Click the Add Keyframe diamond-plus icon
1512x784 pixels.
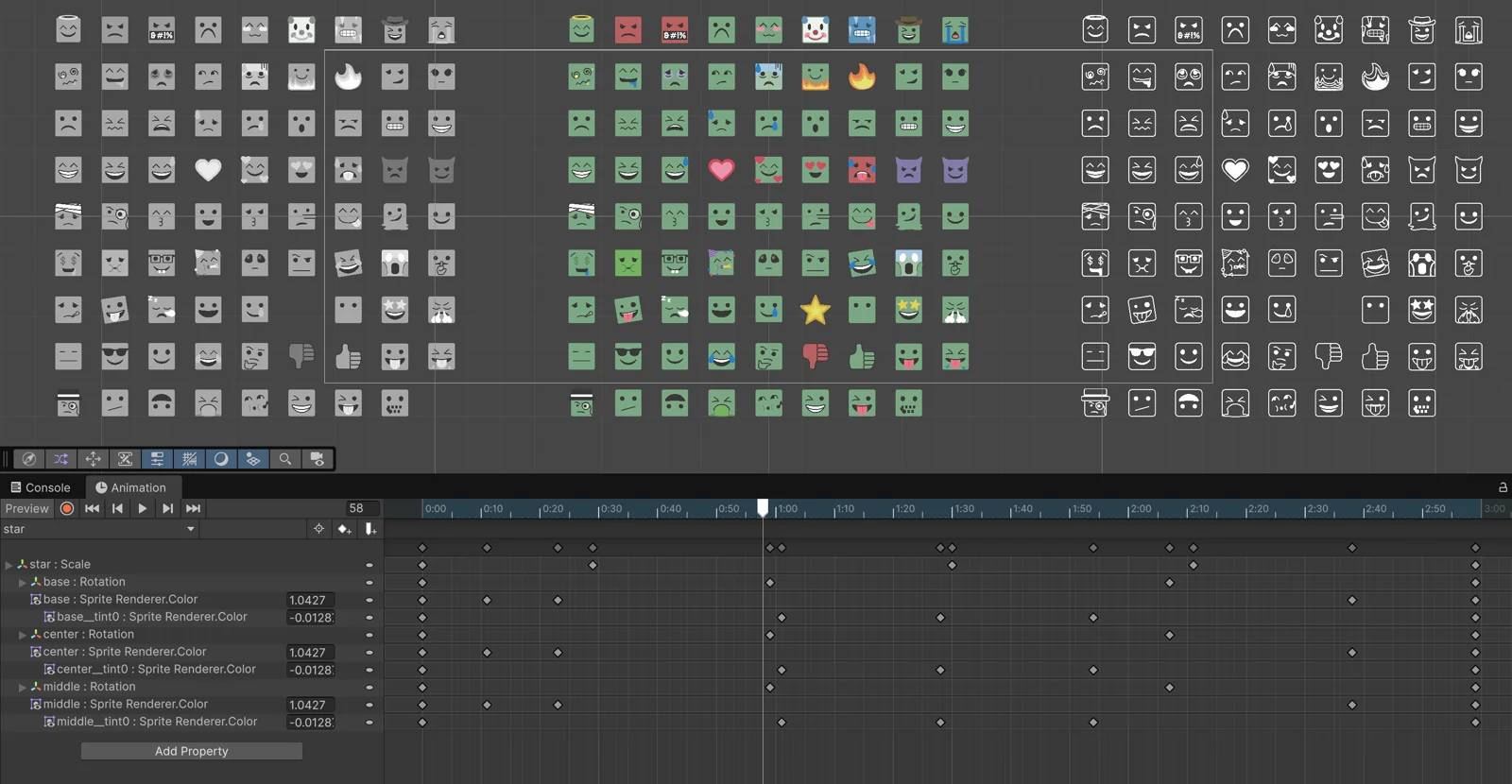point(344,529)
